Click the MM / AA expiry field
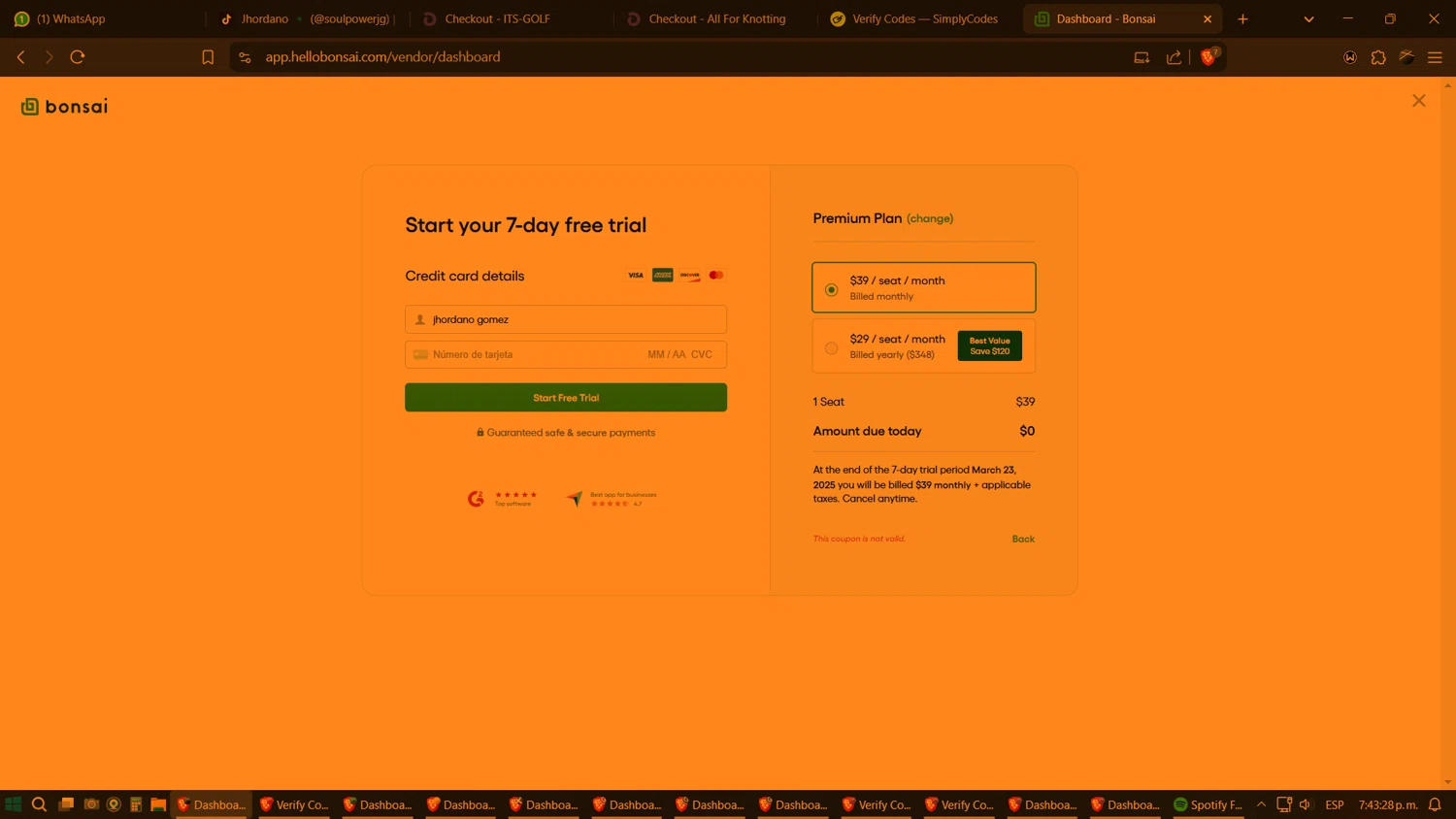The image size is (1456, 819). pos(666,354)
